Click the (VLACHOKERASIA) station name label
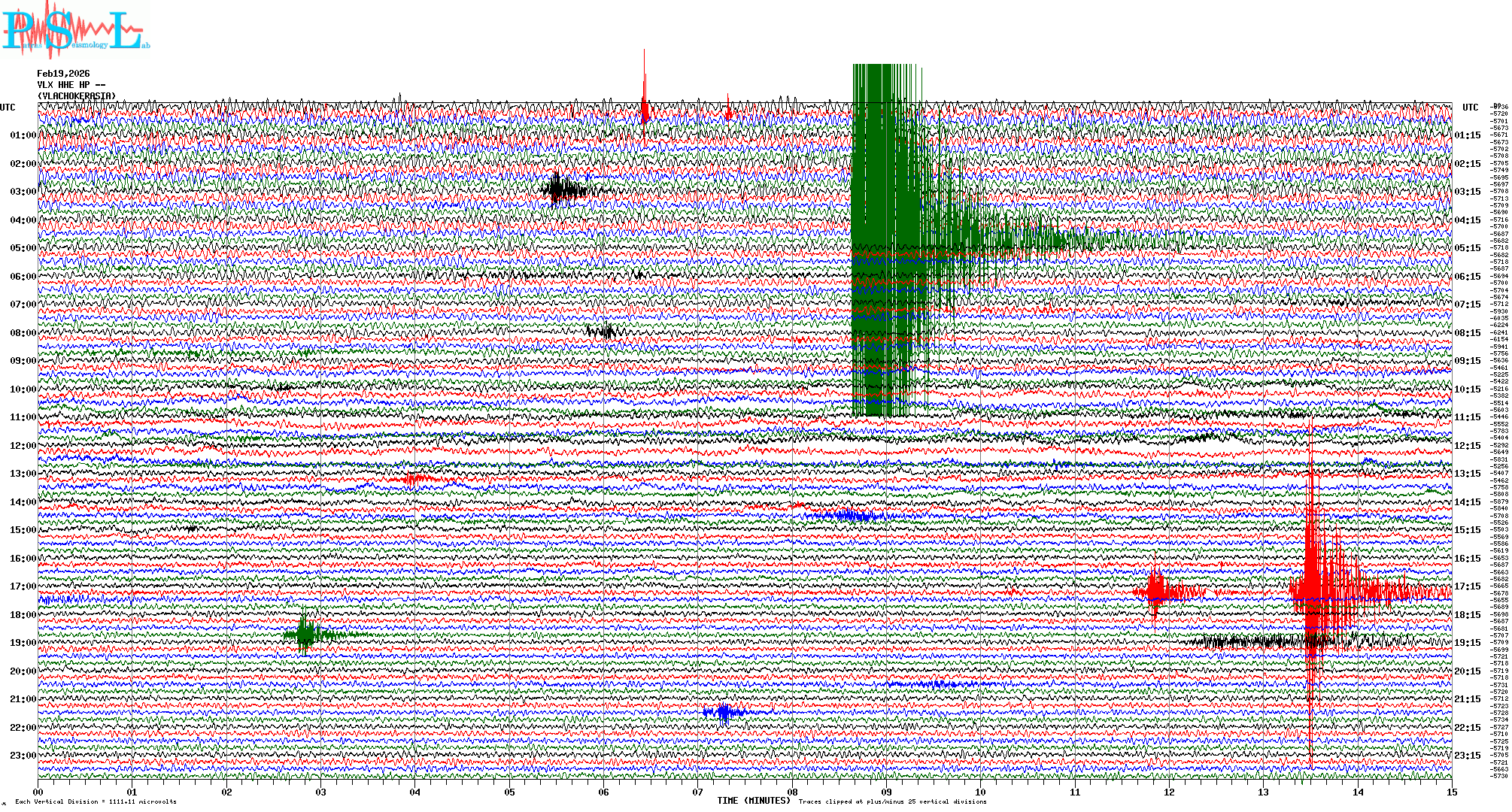Image resolution: width=1512 pixels, height=812 pixels. point(77,96)
